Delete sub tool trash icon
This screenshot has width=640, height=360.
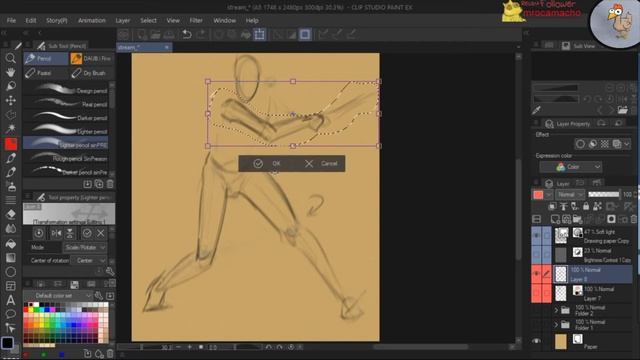(110, 184)
